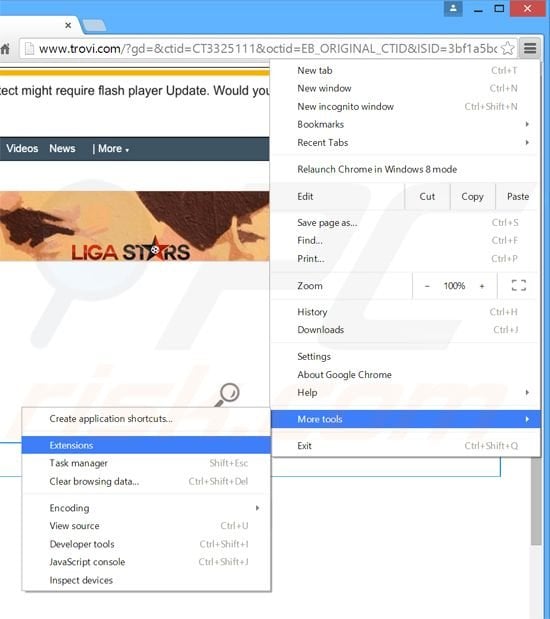Toggle fullscreen mode icon in Zoom row
This screenshot has height=619, width=550.
[x=518, y=285]
